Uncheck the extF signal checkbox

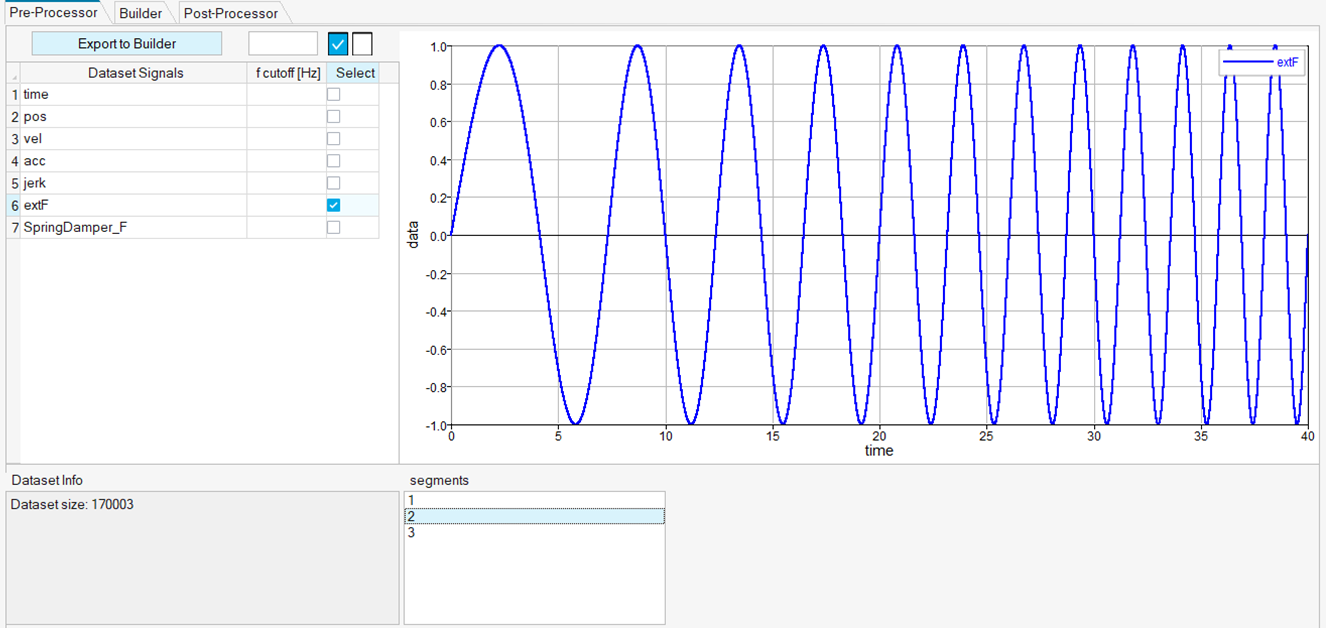334,205
